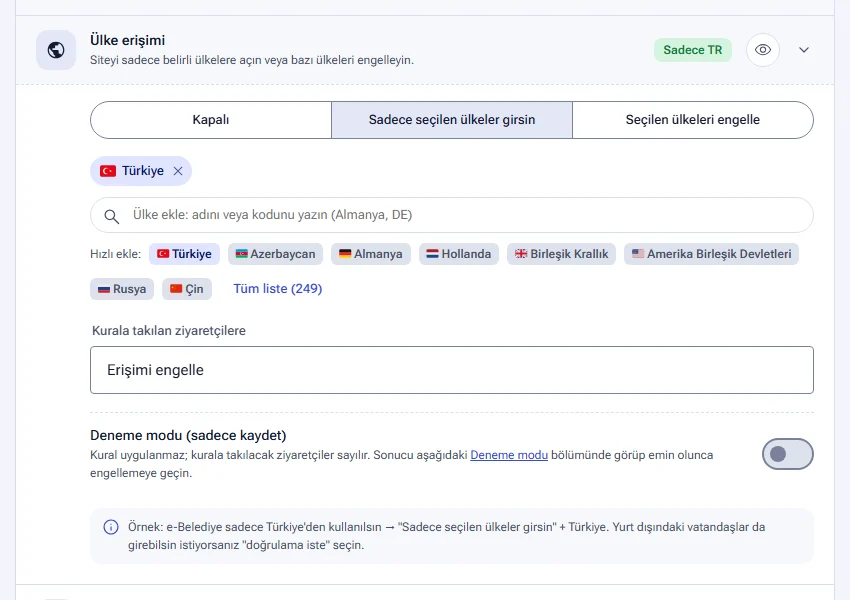Click the Sadece TR status badge
850x600 pixels.
pyautogui.click(x=692, y=50)
